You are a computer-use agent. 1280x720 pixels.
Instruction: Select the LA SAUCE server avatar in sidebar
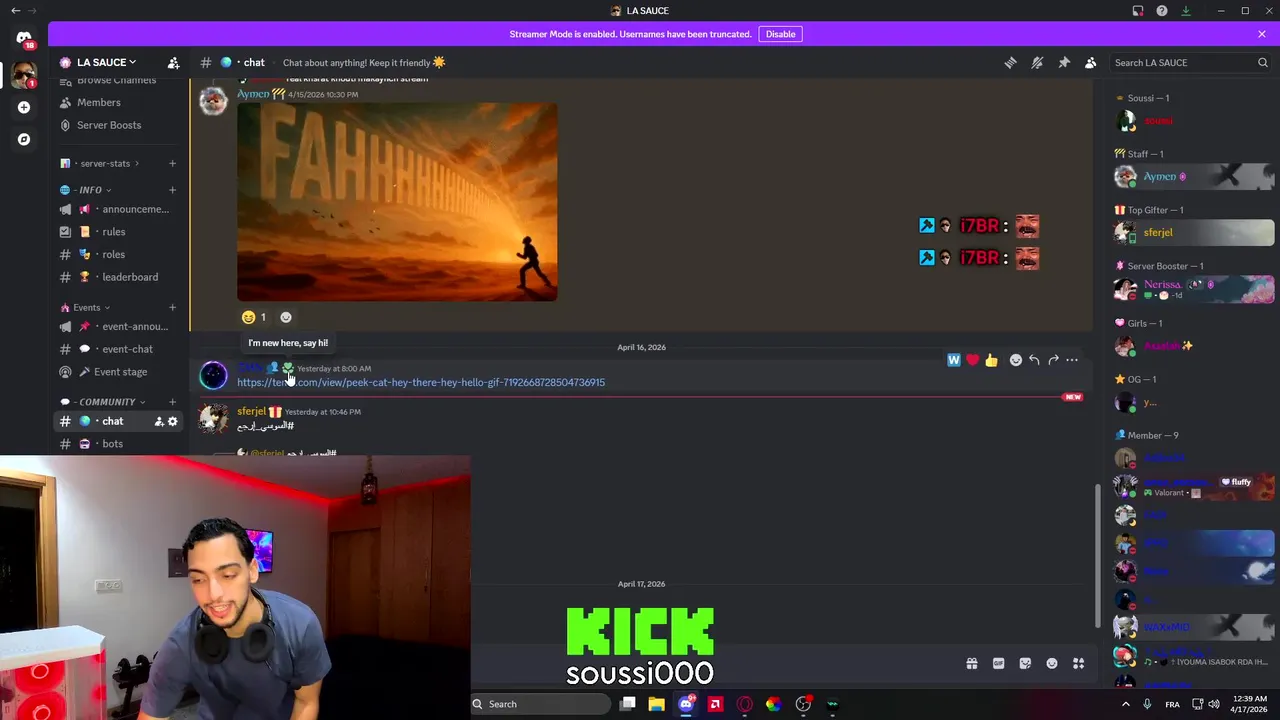click(24, 74)
